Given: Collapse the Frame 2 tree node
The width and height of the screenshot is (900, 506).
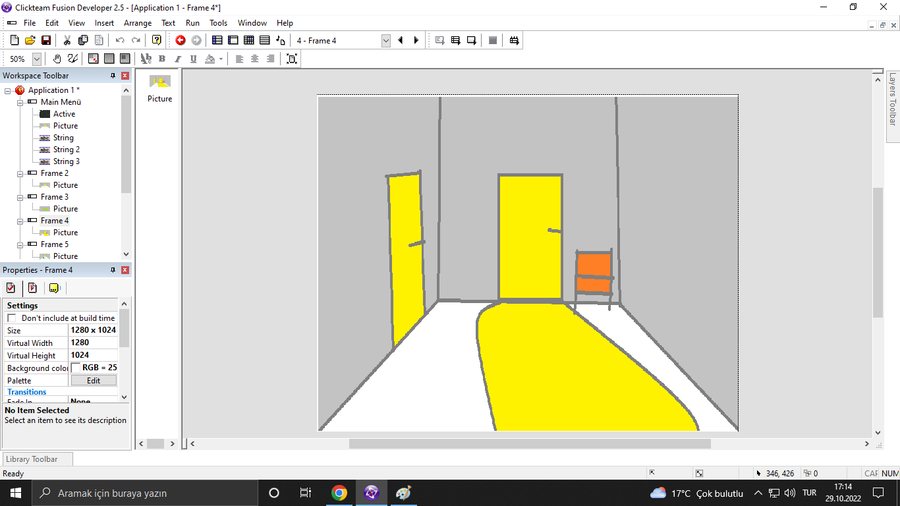Looking at the screenshot, I should (x=20, y=173).
